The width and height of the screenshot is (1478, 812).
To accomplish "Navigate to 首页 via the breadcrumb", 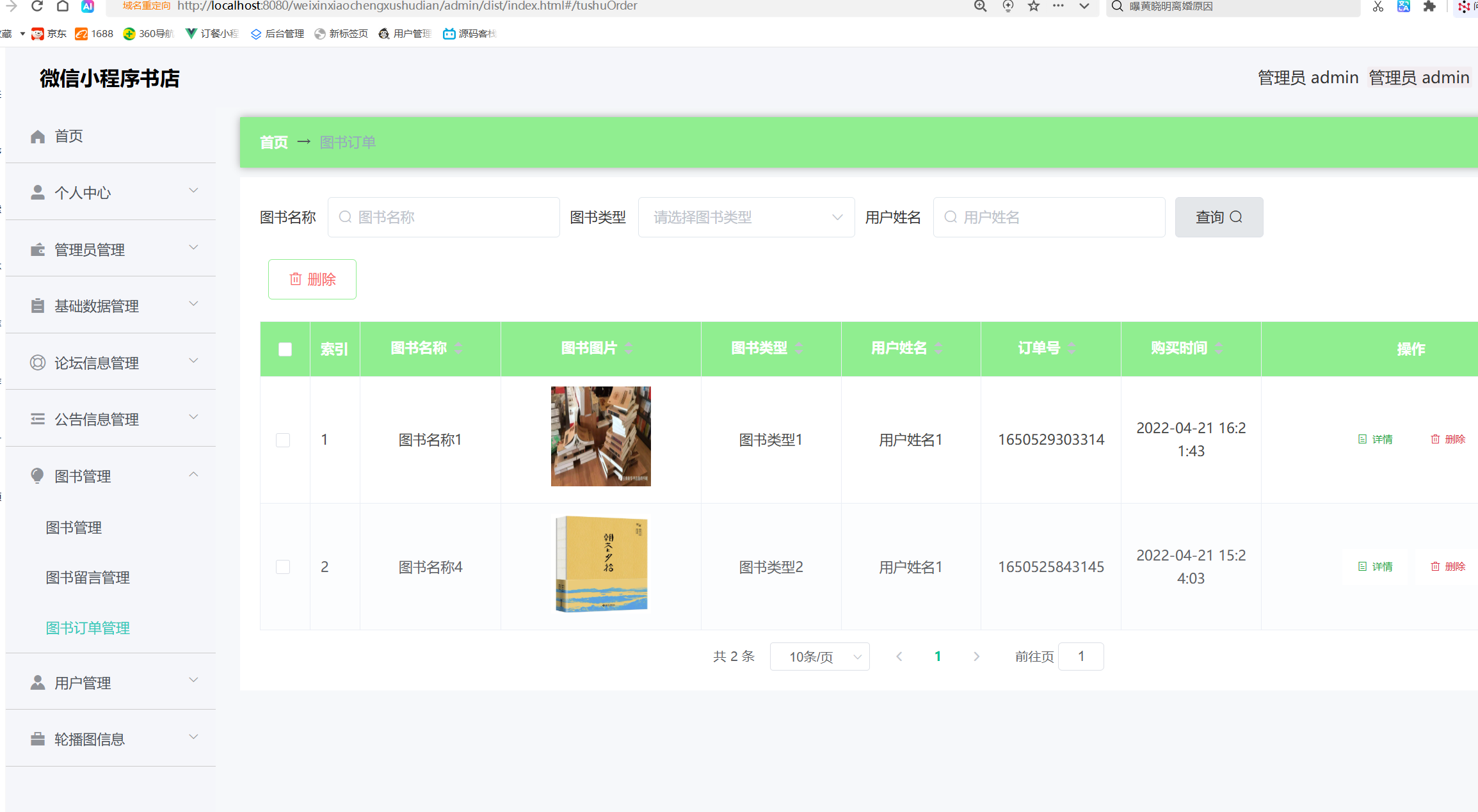I will coord(273,142).
